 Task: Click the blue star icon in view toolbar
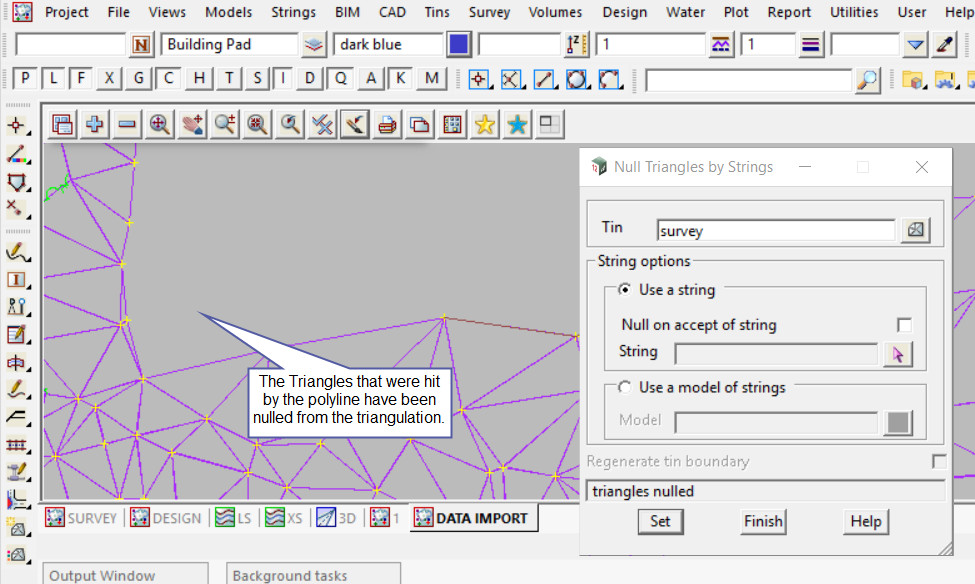pyautogui.click(x=517, y=125)
